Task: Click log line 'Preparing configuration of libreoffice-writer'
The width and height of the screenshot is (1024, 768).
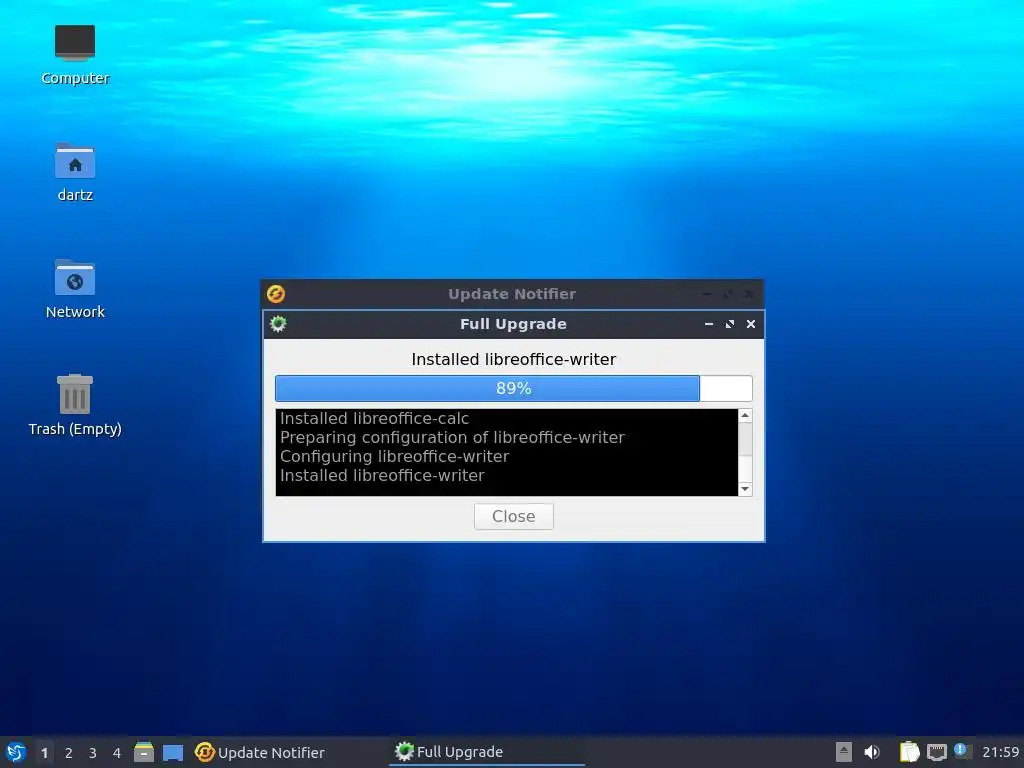Action: point(452,438)
